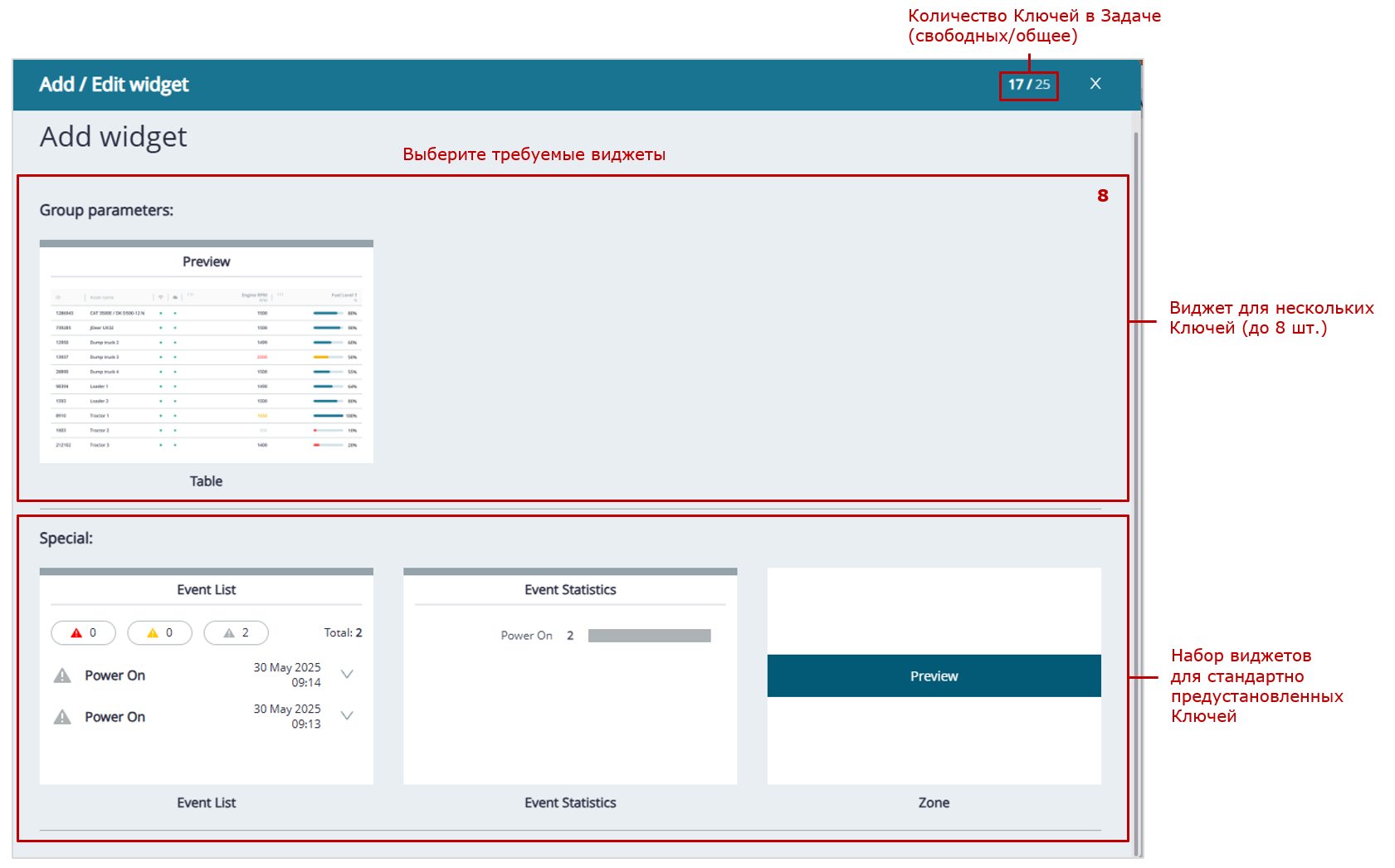Close the Add / Edit widget dialog

pos(1095,84)
